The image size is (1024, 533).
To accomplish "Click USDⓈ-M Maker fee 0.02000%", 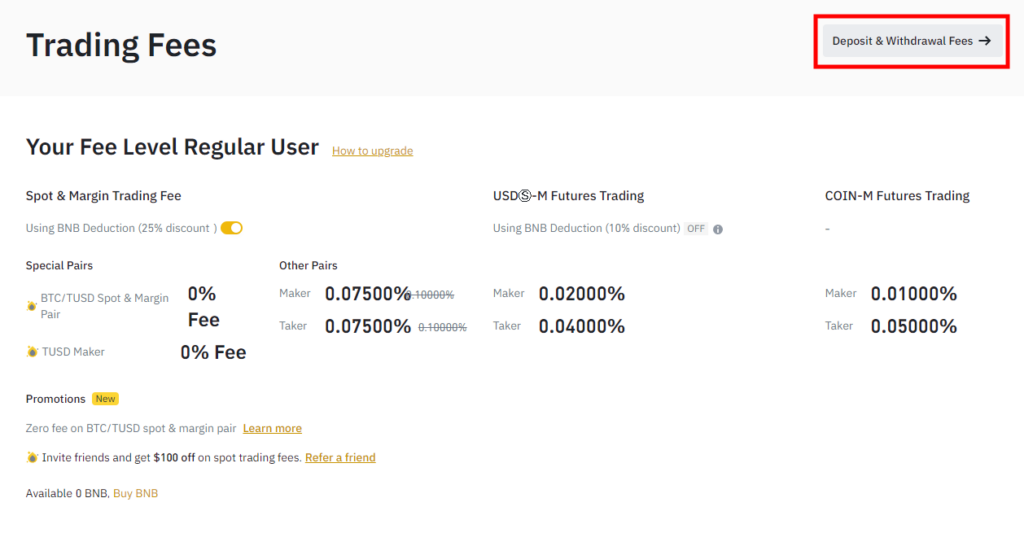I will click(x=582, y=294).
